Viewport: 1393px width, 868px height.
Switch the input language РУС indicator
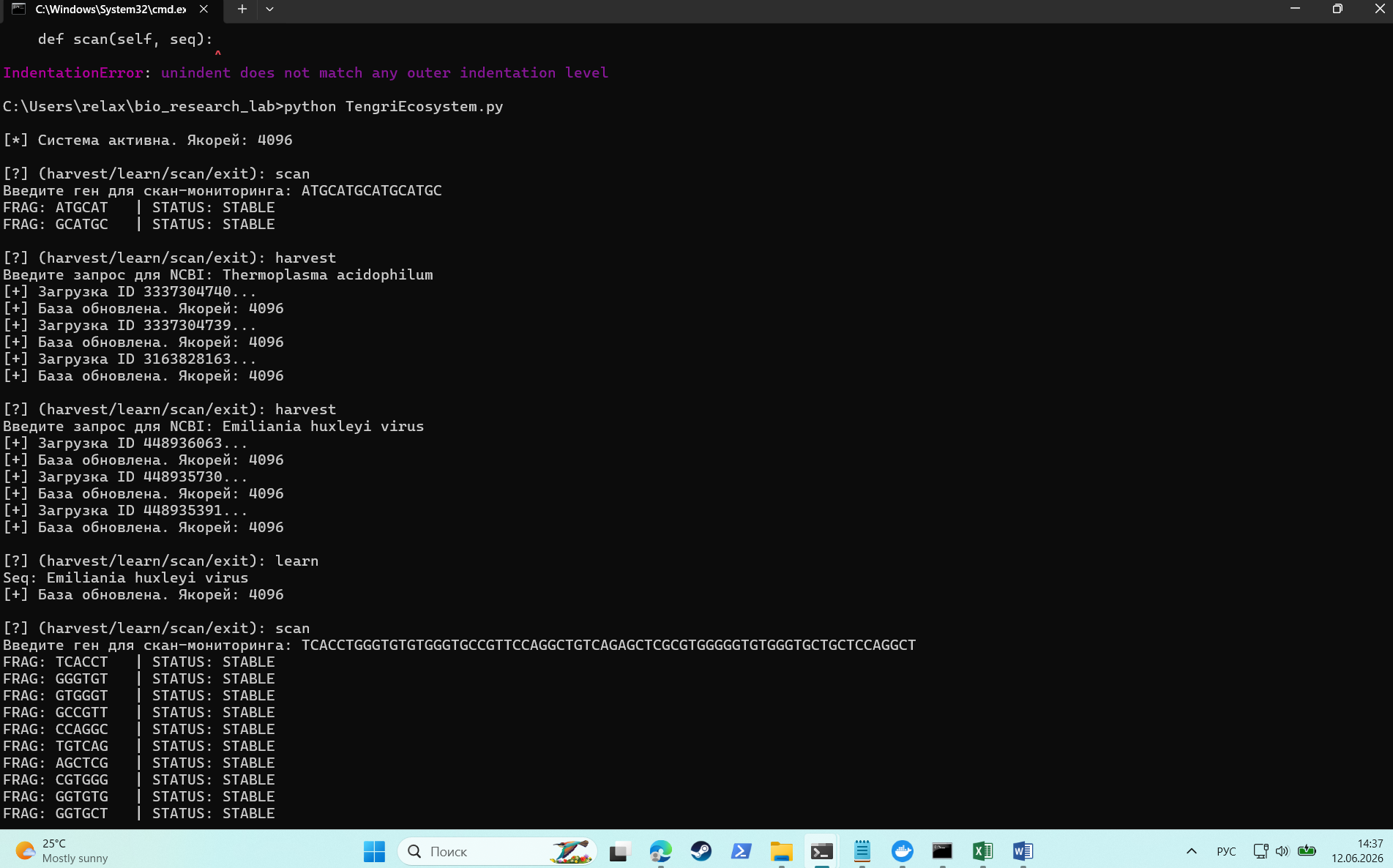tap(1226, 851)
